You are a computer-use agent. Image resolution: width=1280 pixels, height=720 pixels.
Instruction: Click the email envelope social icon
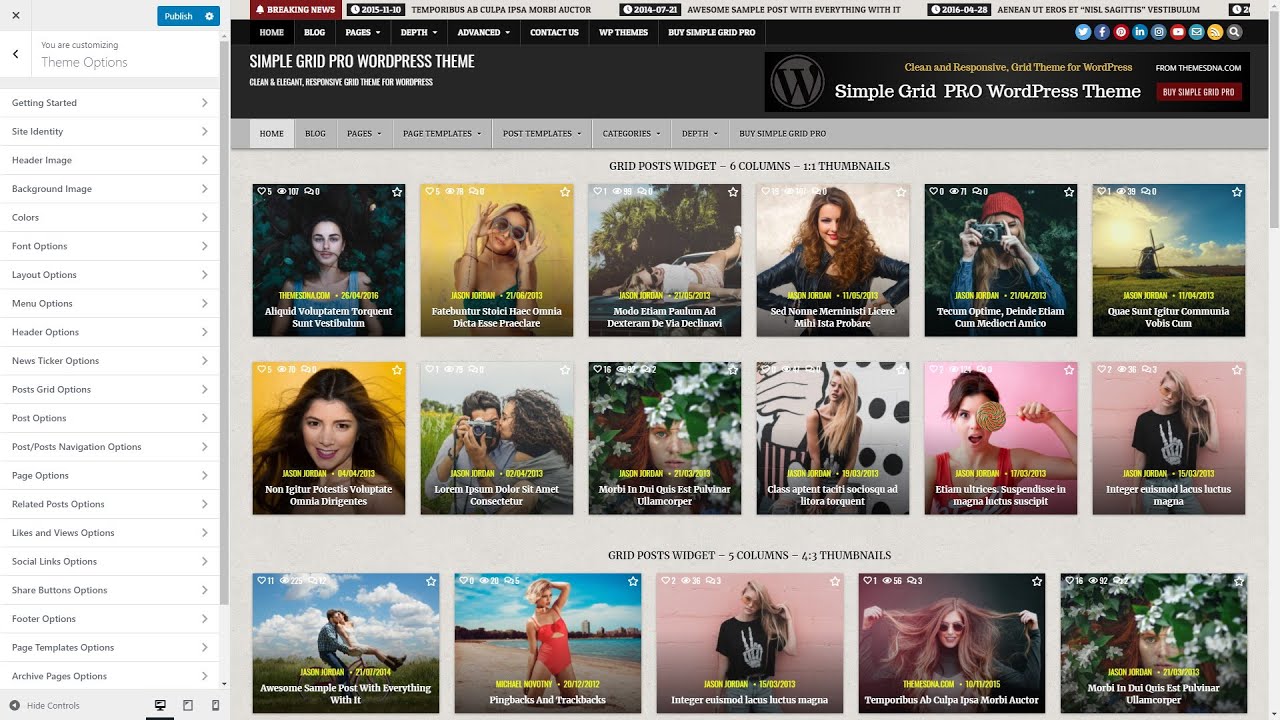click(x=1197, y=32)
